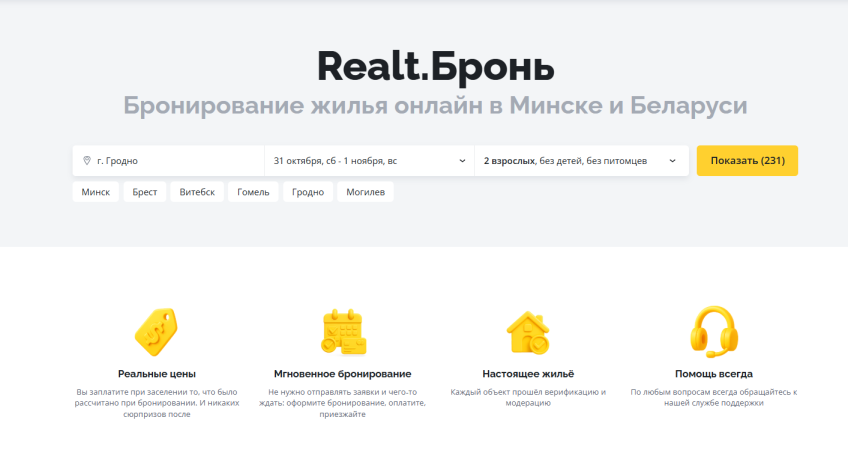Click the Показать (231) button
Screen dimensions: 848x456
(747, 161)
